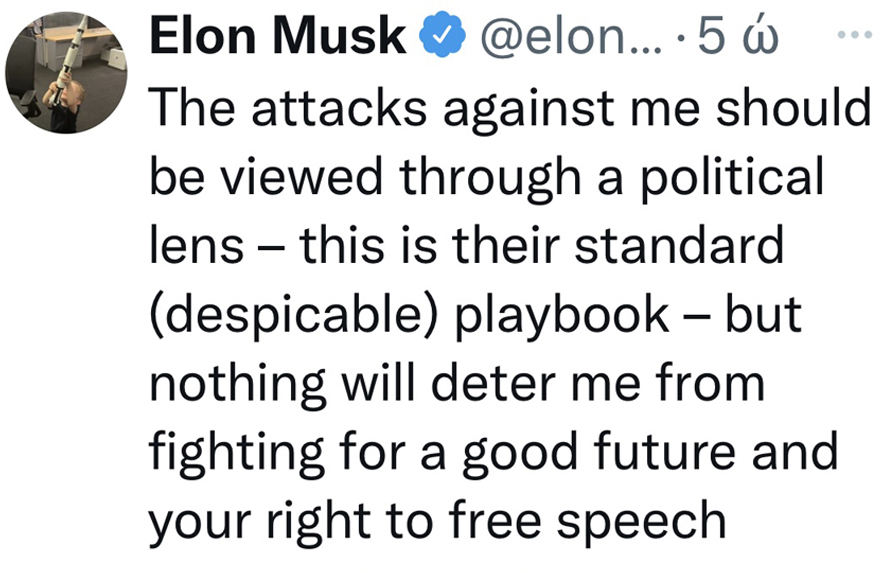Click the word "lens" in the tweet
The width and height of the screenshot is (891, 573).
click(197, 246)
